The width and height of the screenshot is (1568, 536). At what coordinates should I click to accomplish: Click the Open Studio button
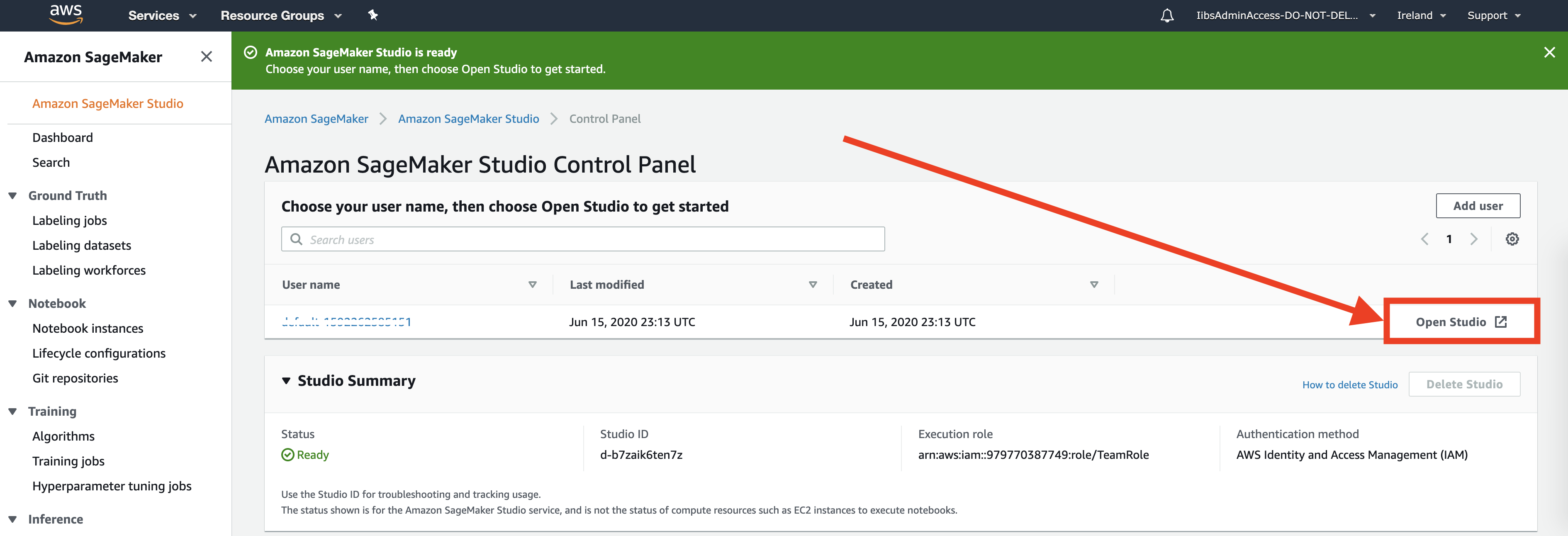click(x=1460, y=322)
